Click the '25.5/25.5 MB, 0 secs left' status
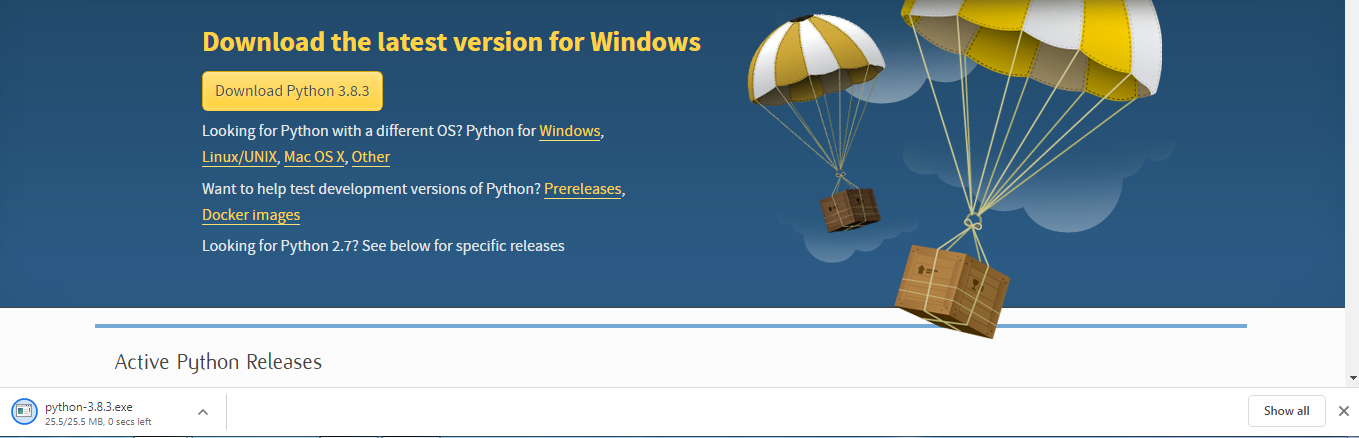 point(98,422)
